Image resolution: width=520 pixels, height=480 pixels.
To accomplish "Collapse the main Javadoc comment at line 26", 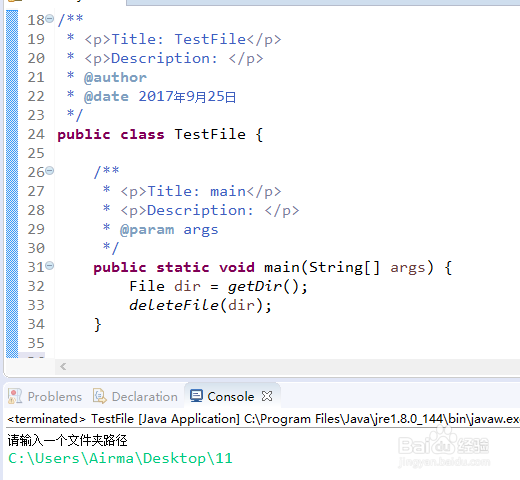I will [50, 171].
